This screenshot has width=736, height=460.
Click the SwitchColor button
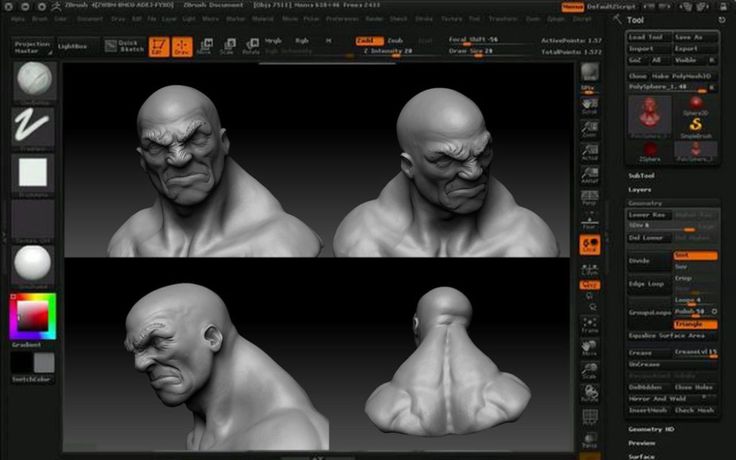(x=32, y=379)
